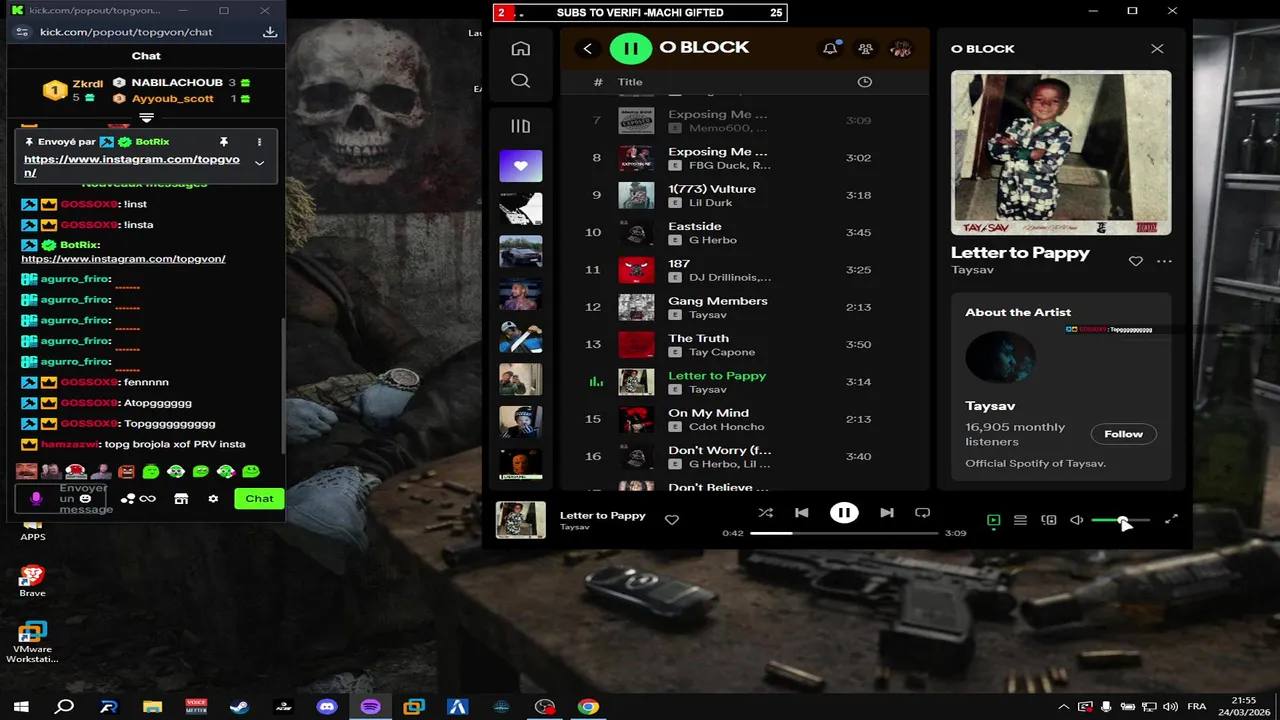Open pinned message three-dot menu
The height and width of the screenshot is (720, 1280).
[259, 142]
